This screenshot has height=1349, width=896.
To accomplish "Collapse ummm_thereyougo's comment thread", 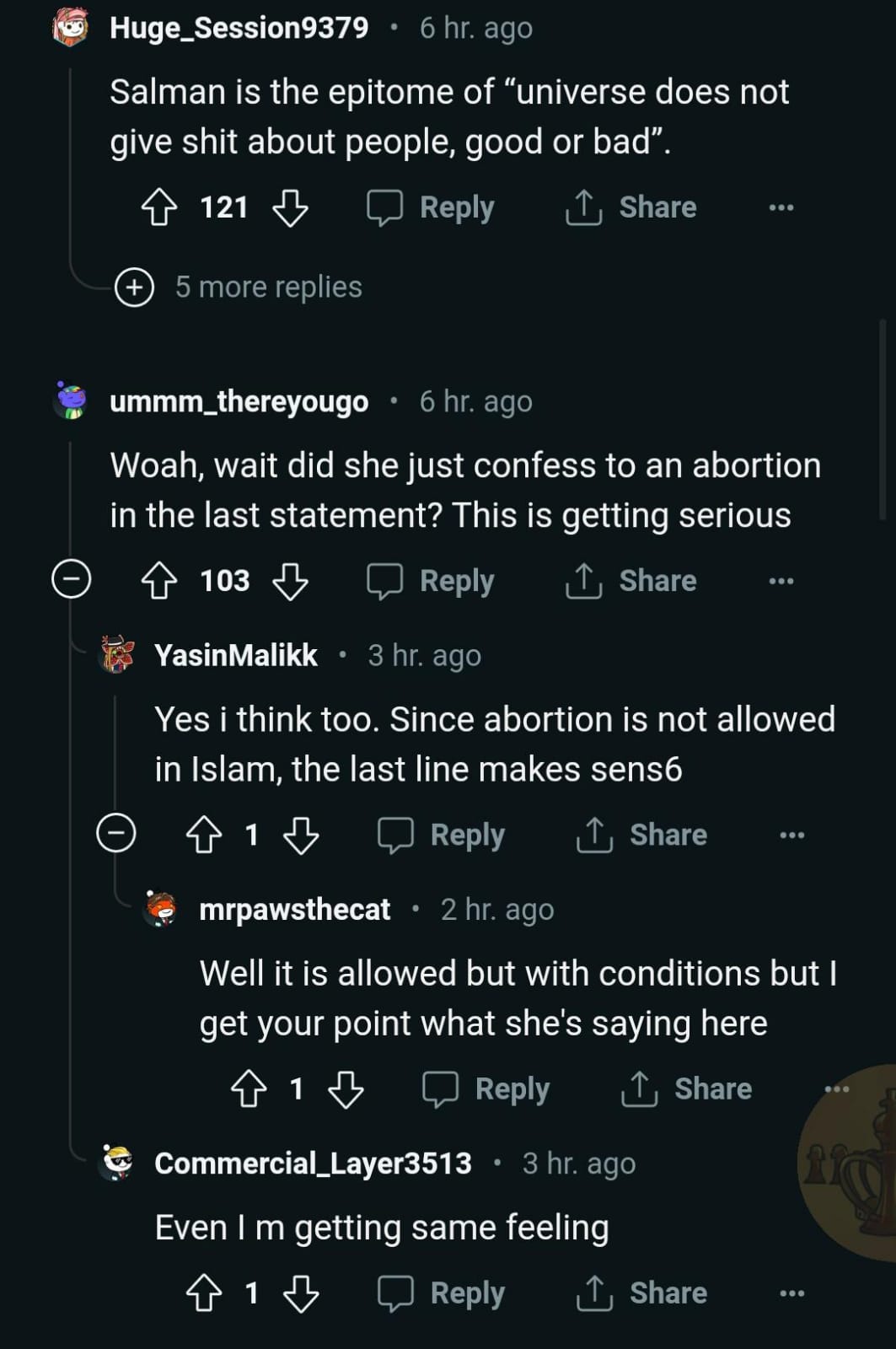I will (72, 580).
